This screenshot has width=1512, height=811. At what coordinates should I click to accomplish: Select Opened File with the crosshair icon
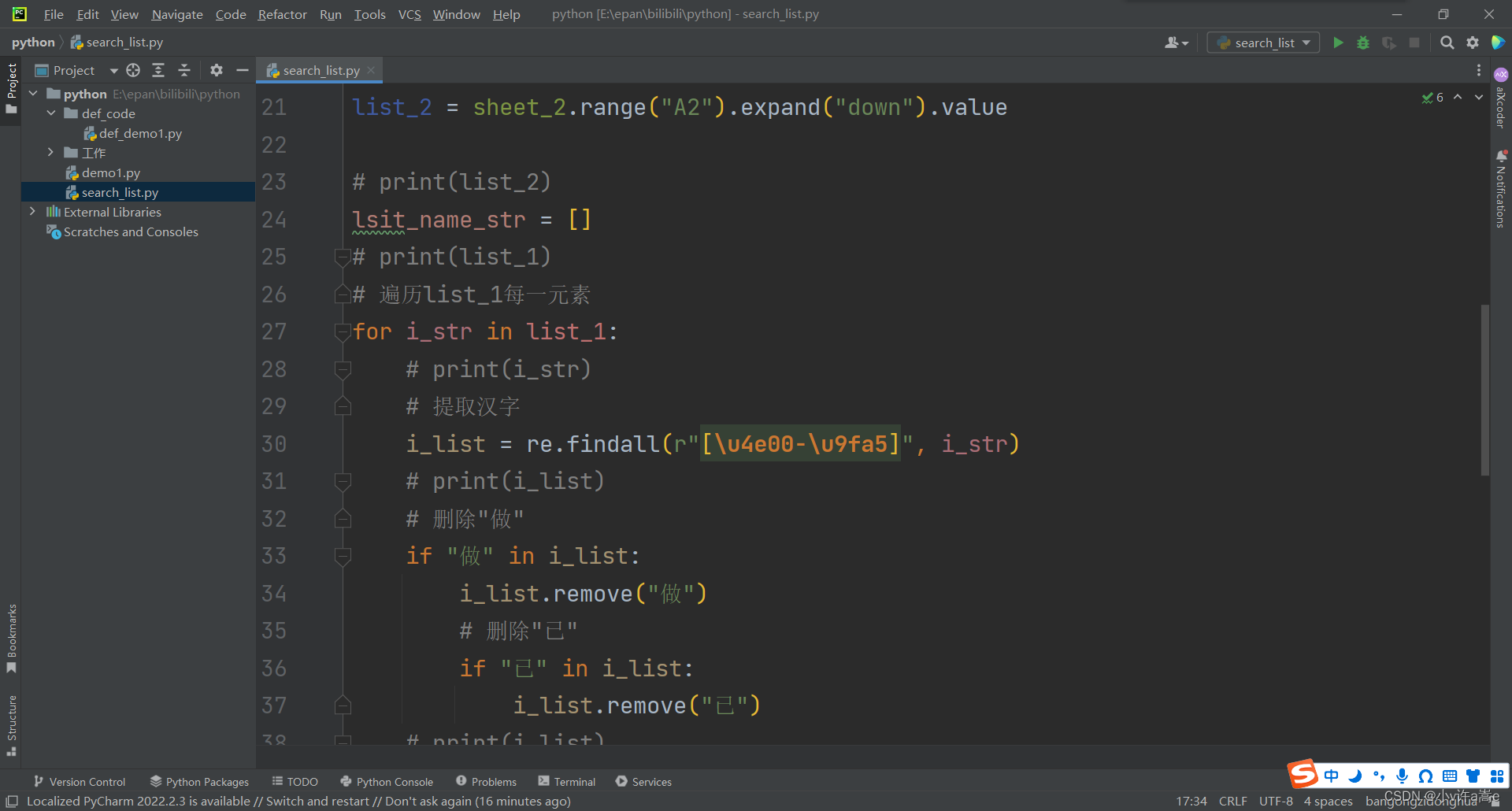pyautogui.click(x=132, y=70)
